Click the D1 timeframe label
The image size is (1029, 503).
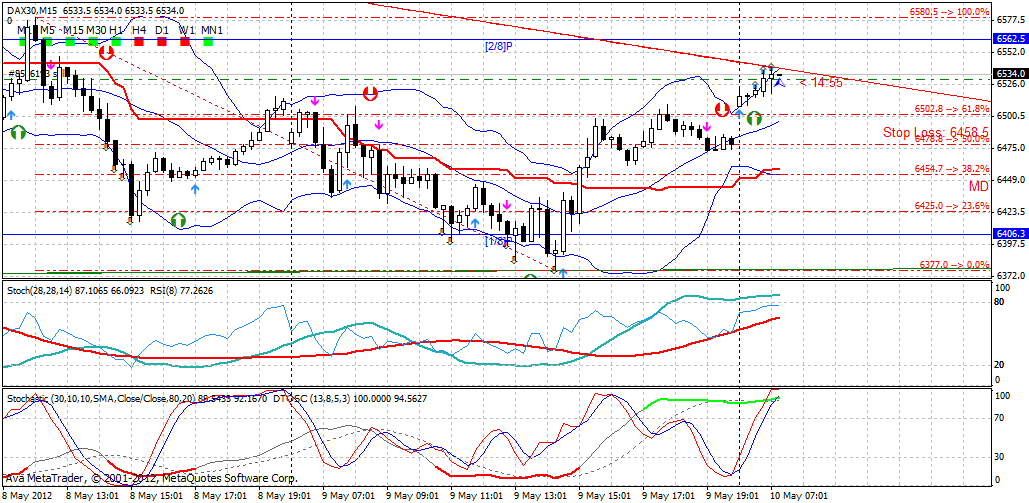coord(161,30)
